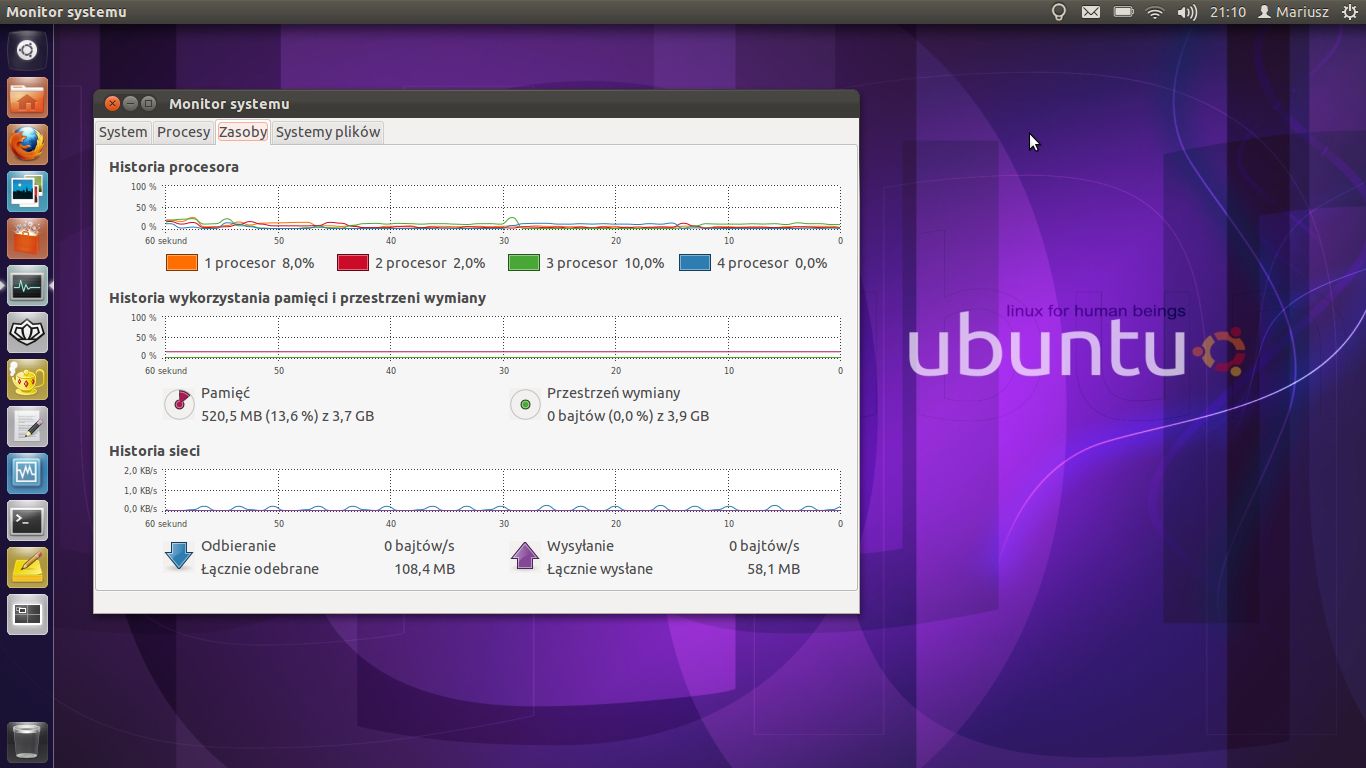Viewport: 1366px width, 768px height.
Task: Switch to the System tab
Action: [x=123, y=132]
